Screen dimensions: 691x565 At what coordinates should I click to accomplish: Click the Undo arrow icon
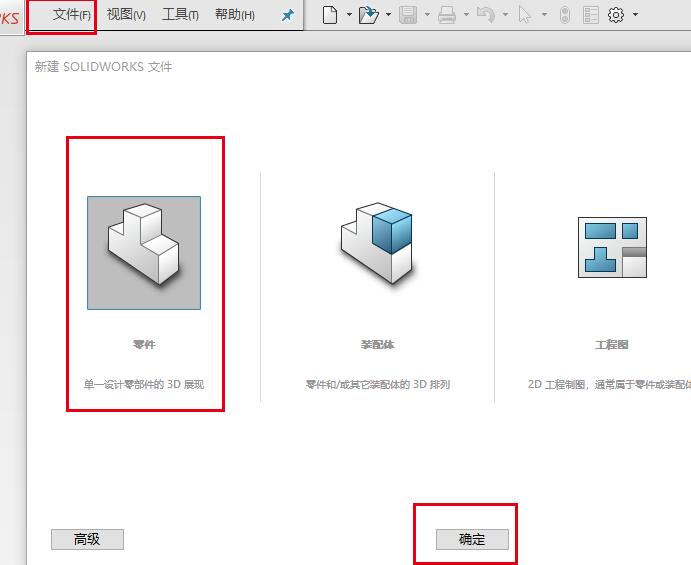pos(486,15)
